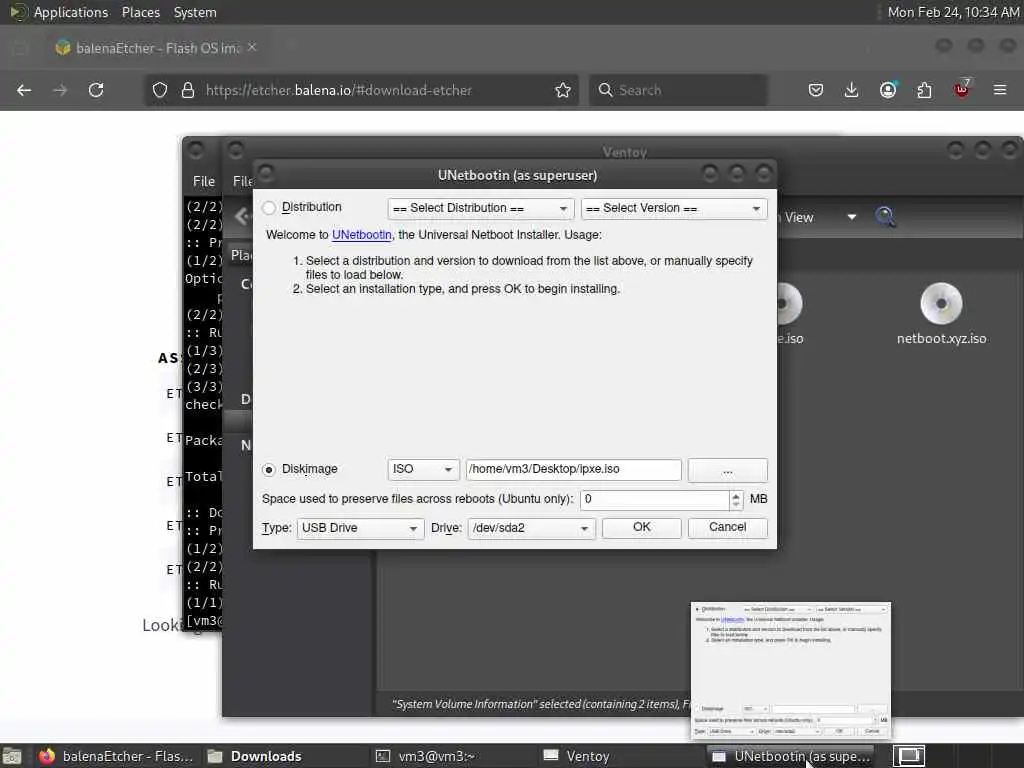1024x768 pixels.
Task: Click the Applications menu logo icon
Action: click(18, 12)
